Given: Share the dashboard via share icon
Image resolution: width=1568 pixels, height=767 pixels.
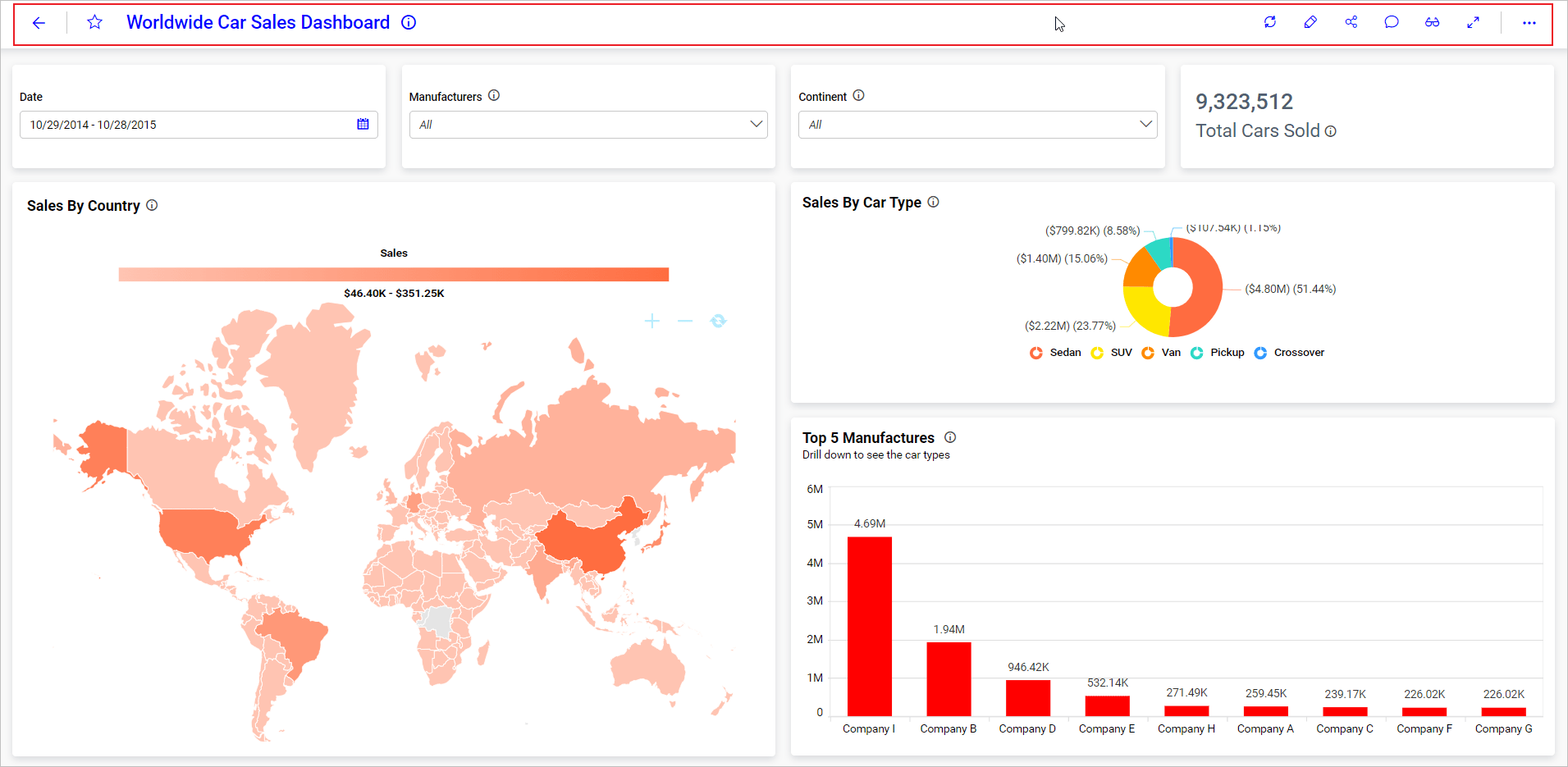Looking at the screenshot, I should [x=1351, y=23].
